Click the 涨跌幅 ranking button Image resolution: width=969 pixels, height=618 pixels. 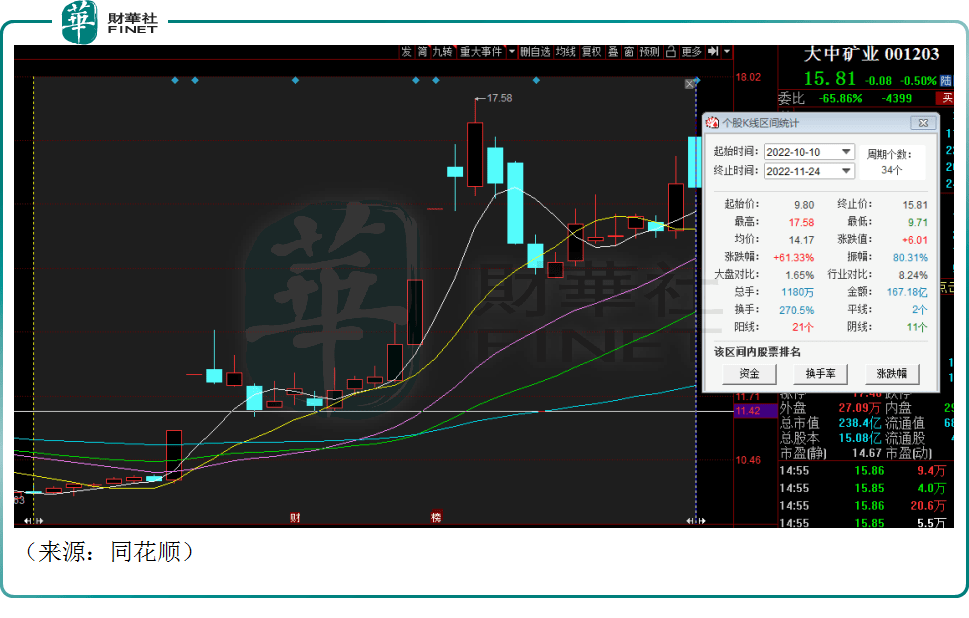click(891, 374)
